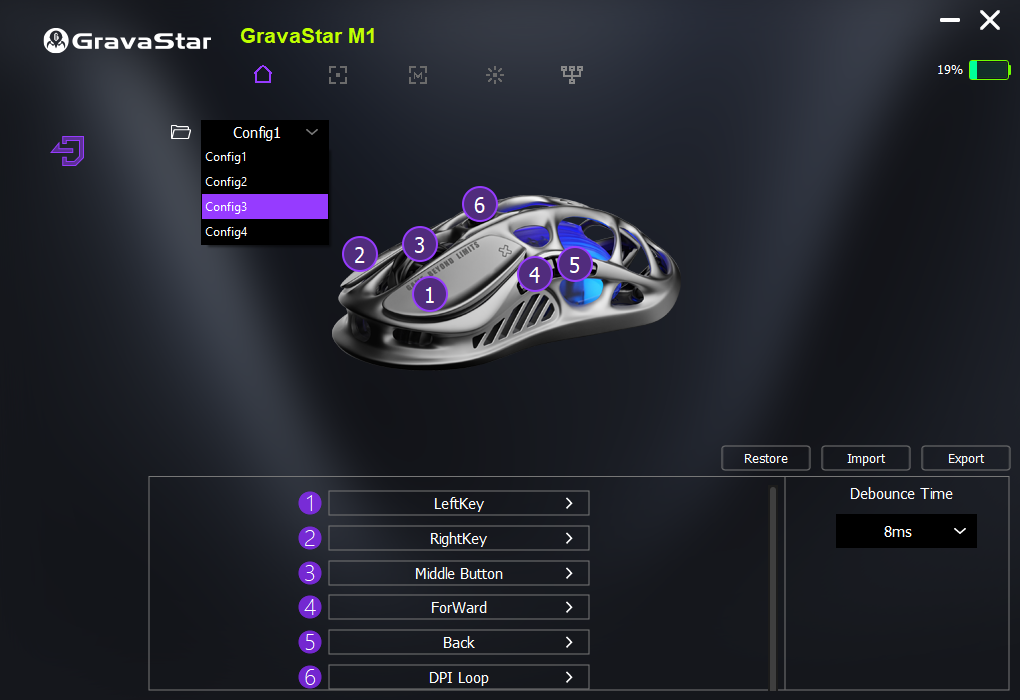Open the Home tab icon
Screen dimensions: 1020x700
pyautogui.click(x=263, y=74)
